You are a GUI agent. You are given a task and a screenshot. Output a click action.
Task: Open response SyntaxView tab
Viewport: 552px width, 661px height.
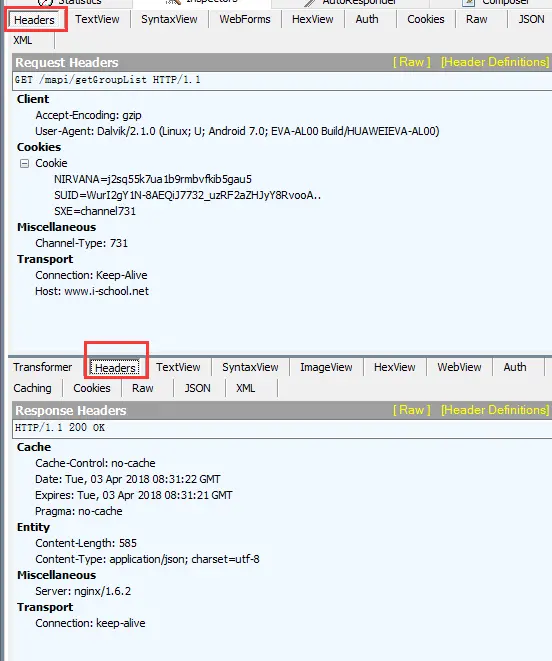point(250,367)
